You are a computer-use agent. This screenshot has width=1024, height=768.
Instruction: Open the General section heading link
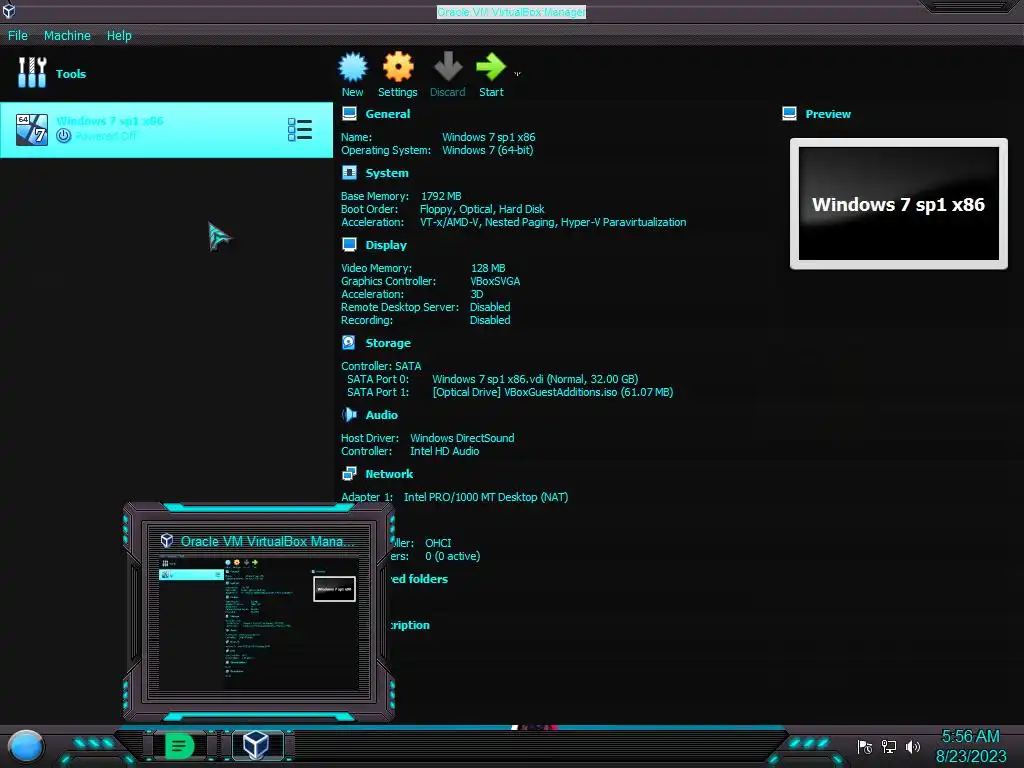click(x=388, y=114)
